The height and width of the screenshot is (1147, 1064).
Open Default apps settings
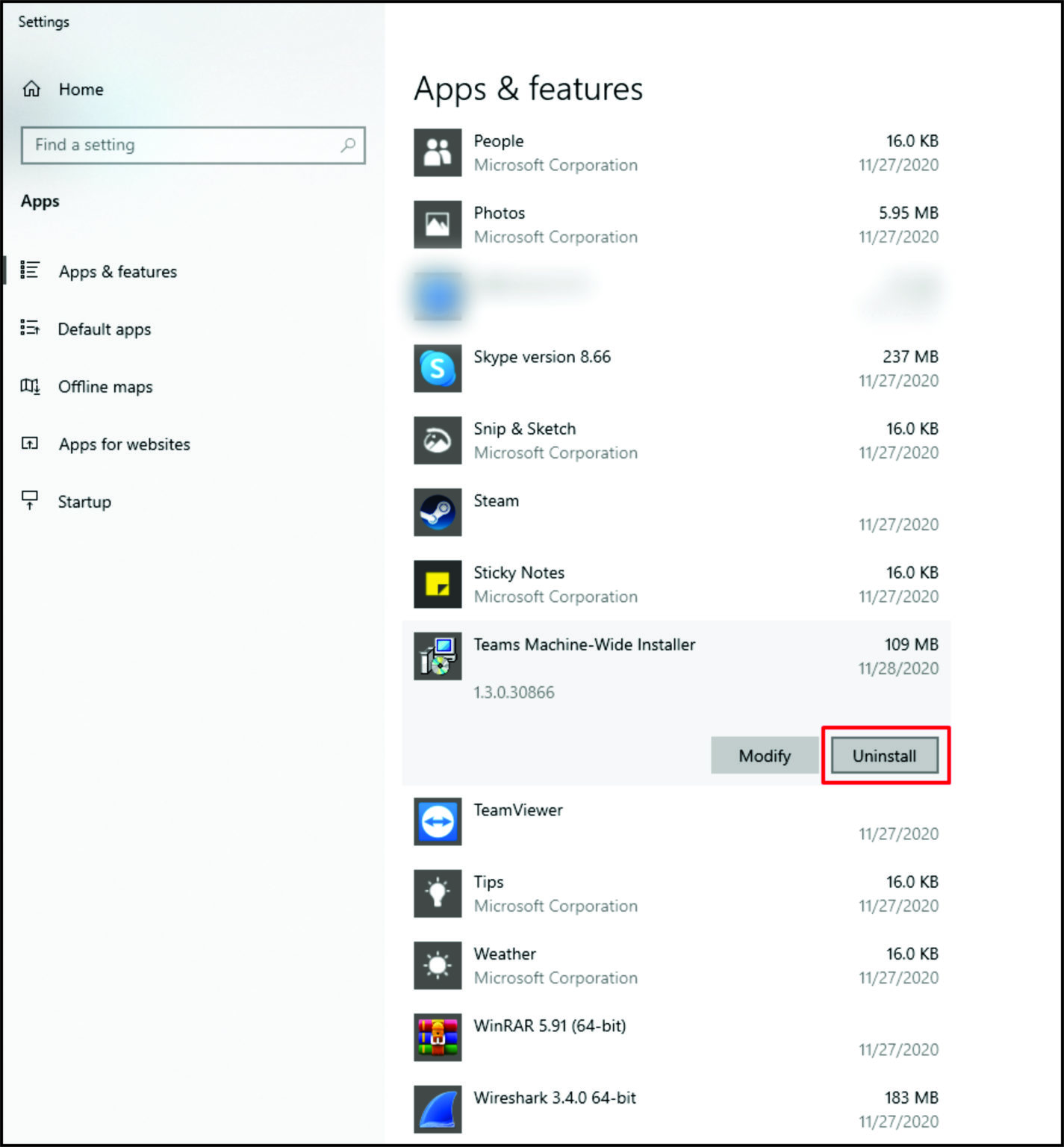(105, 329)
